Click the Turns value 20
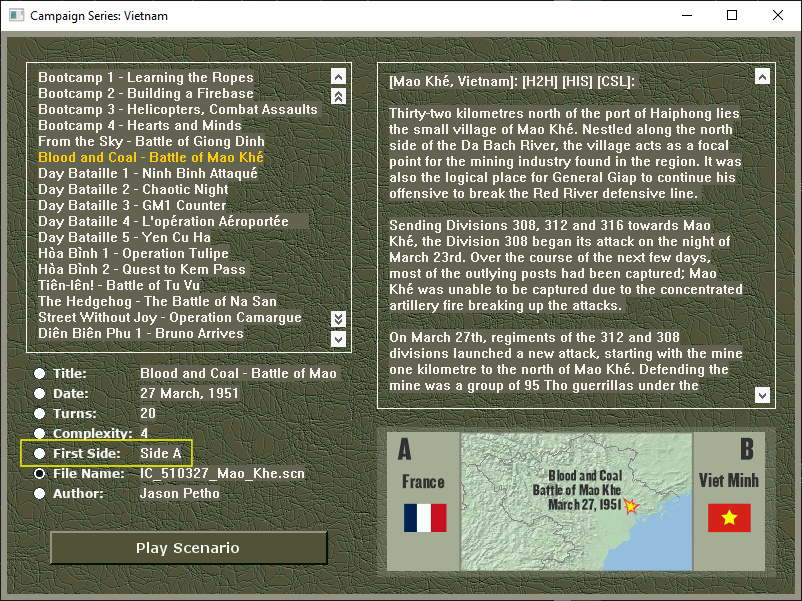Viewport: 802px width, 601px height. (148, 413)
